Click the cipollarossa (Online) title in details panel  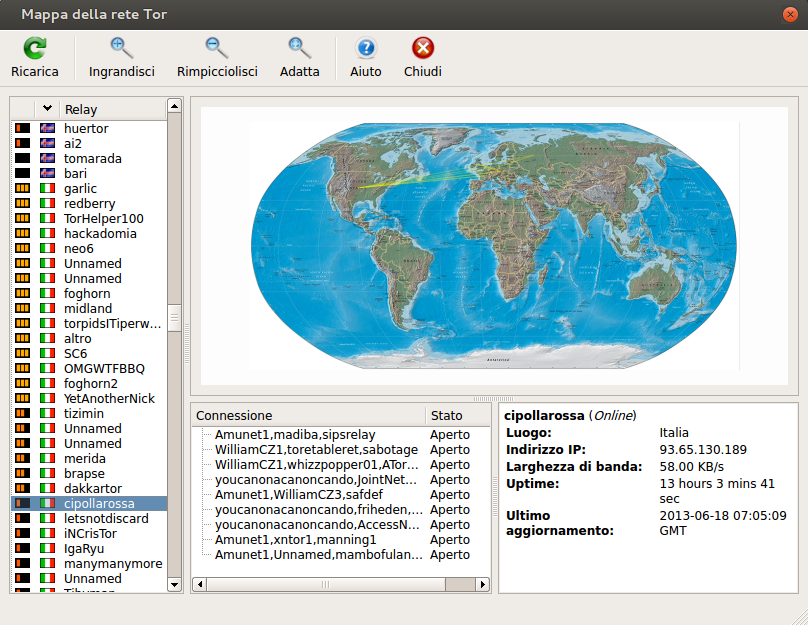point(570,415)
